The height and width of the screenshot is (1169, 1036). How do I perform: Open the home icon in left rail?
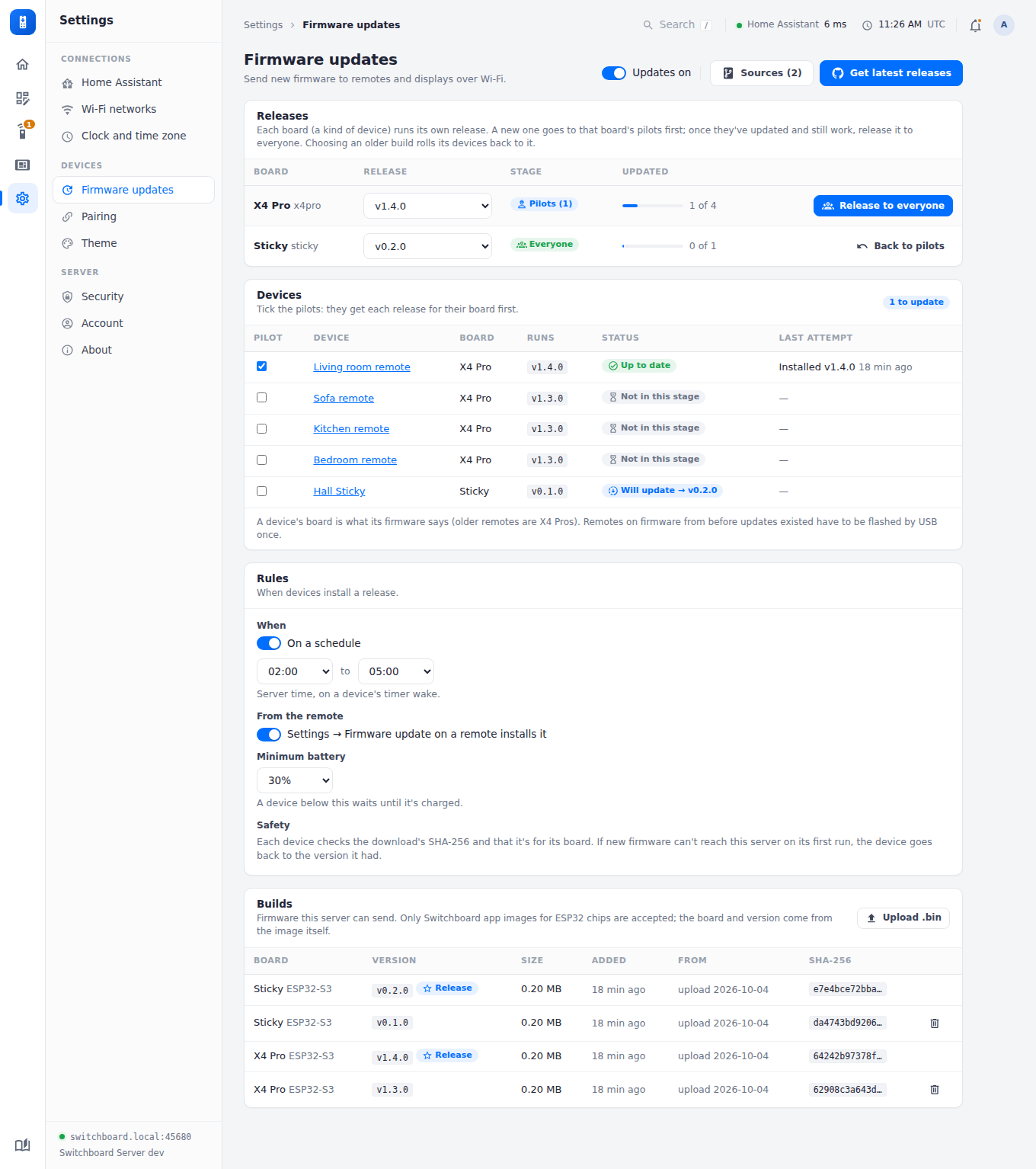[23, 65]
